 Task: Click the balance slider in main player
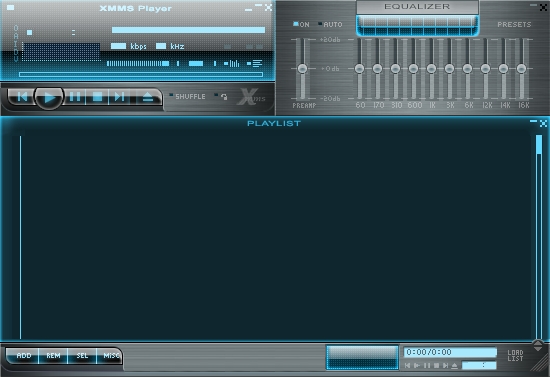[x=196, y=63]
